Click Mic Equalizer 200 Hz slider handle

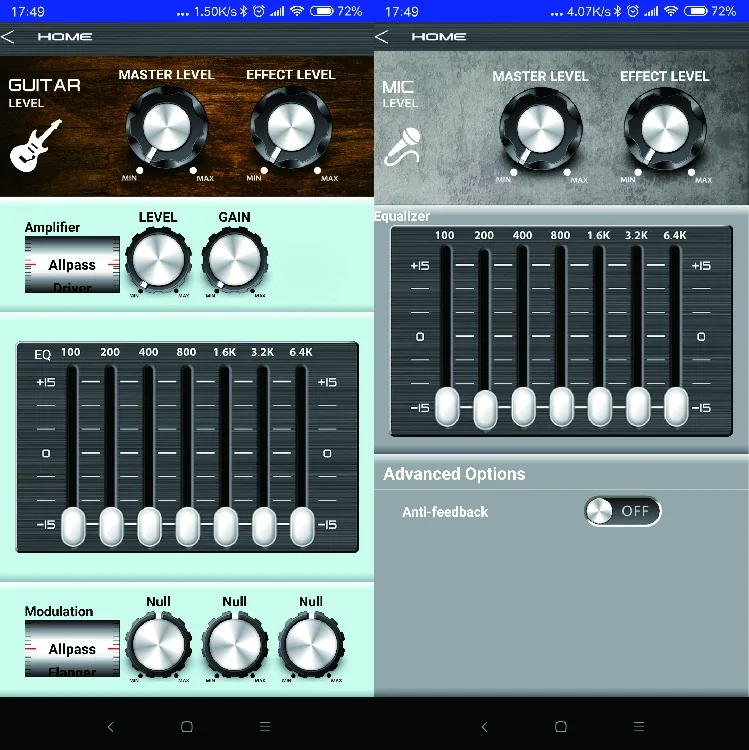coord(485,409)
